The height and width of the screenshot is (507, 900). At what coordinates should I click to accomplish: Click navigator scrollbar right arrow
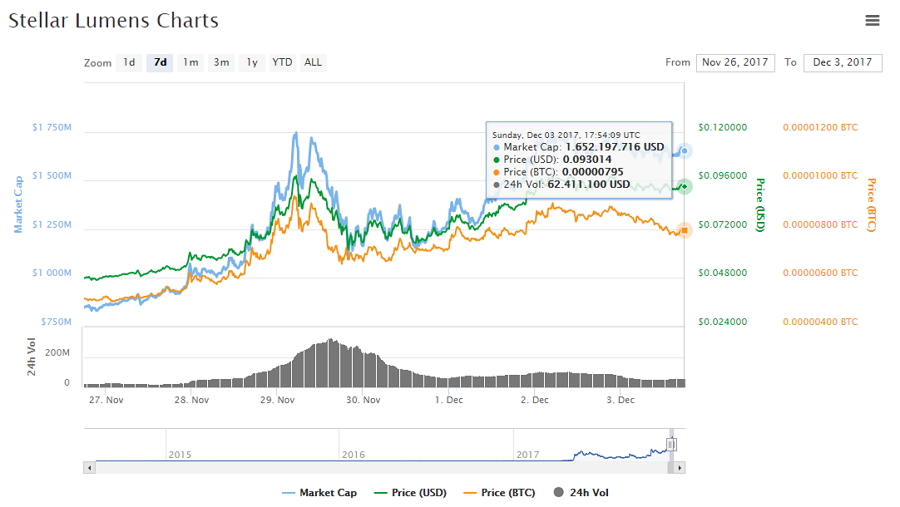pos(680,468)
